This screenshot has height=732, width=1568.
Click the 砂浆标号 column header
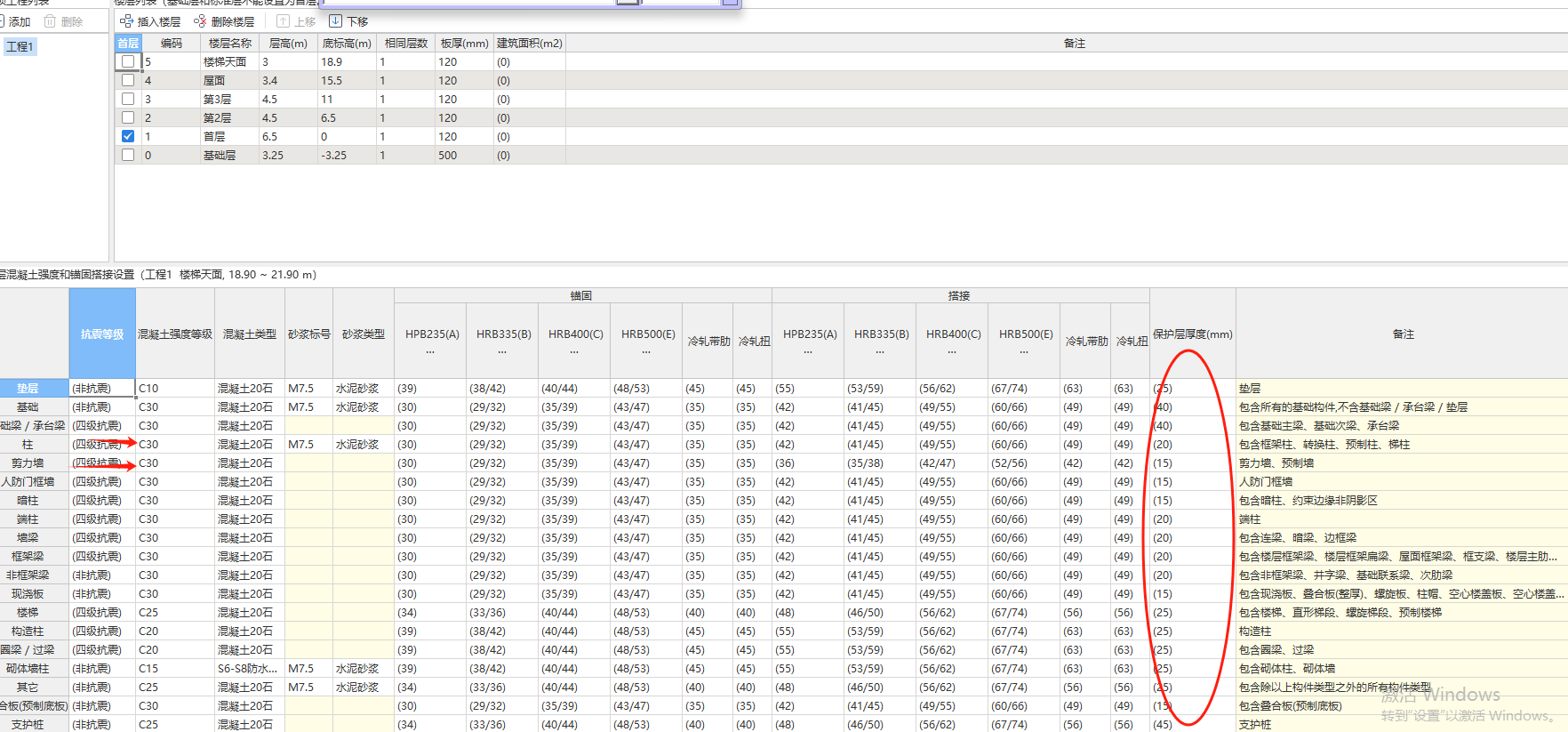tap(308, 334)
